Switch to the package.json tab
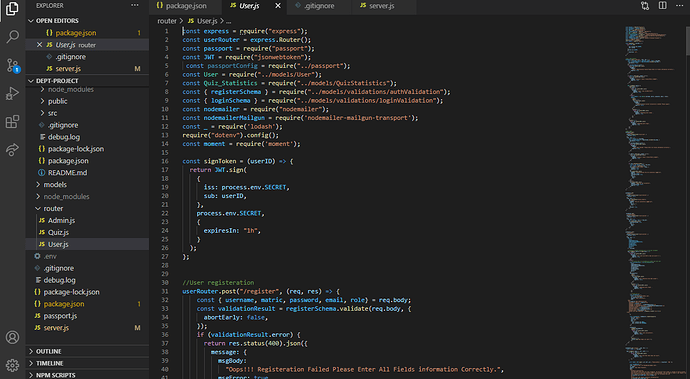The width and height of the screenshot is (690, 379). pyautogui.click(x=184, y=6)
